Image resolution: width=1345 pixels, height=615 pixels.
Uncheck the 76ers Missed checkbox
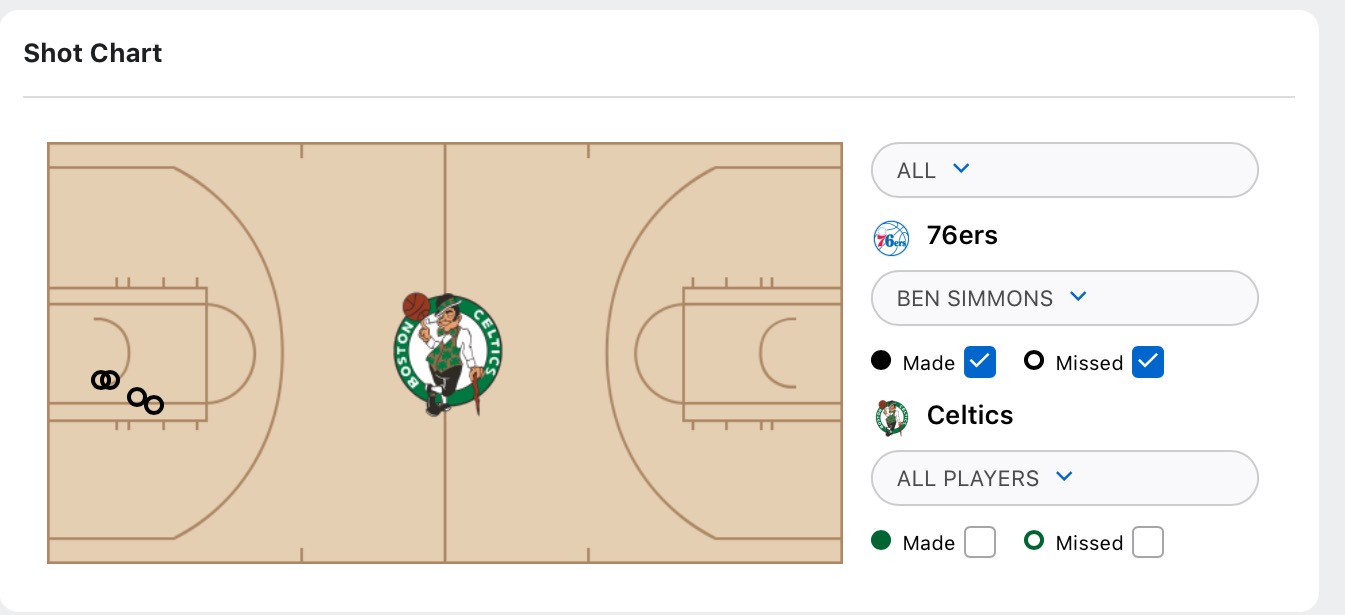pyautogui.click(x=1148, y=362)
